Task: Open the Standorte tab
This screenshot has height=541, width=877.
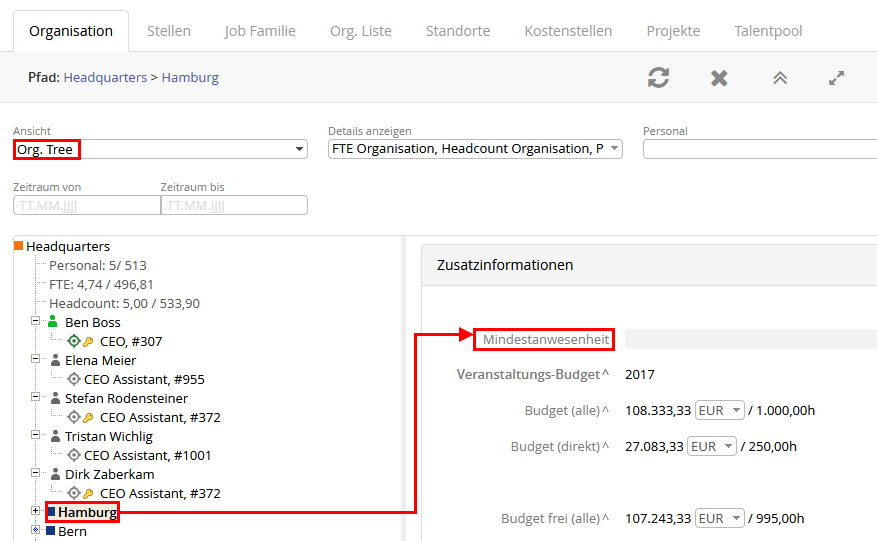Action: [x=458, y=31]
